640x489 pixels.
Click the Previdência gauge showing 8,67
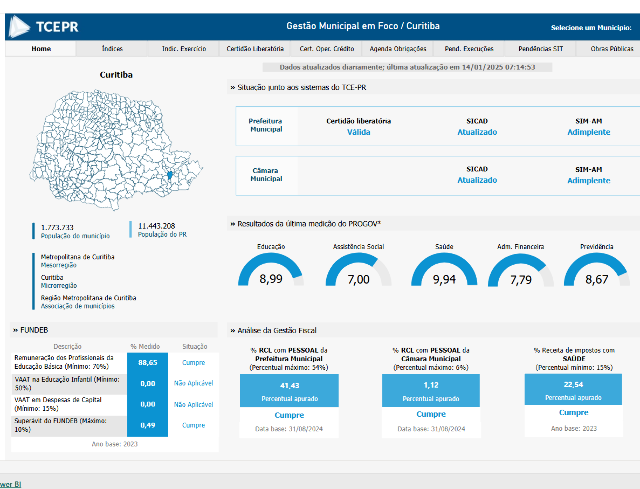point(597,273)
